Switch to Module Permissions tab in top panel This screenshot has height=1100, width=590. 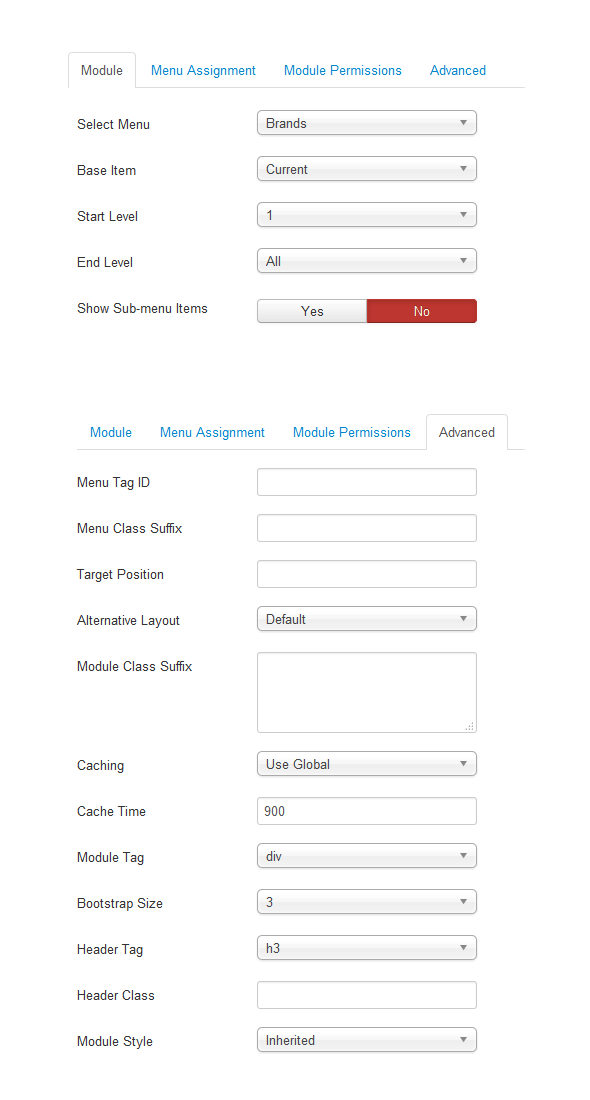point(343,71)
